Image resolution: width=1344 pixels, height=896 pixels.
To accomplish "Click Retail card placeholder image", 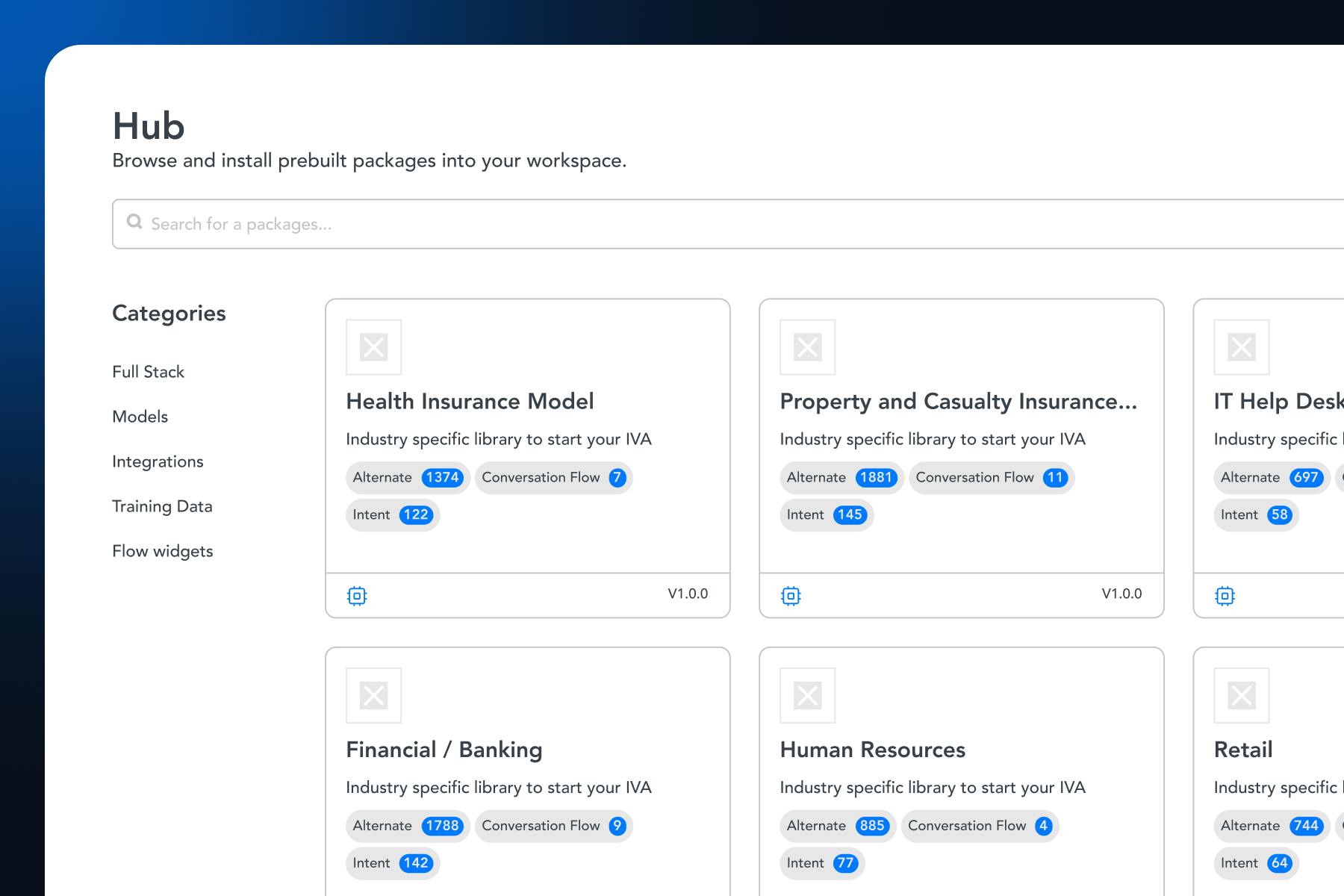I will coord(1241,695).
